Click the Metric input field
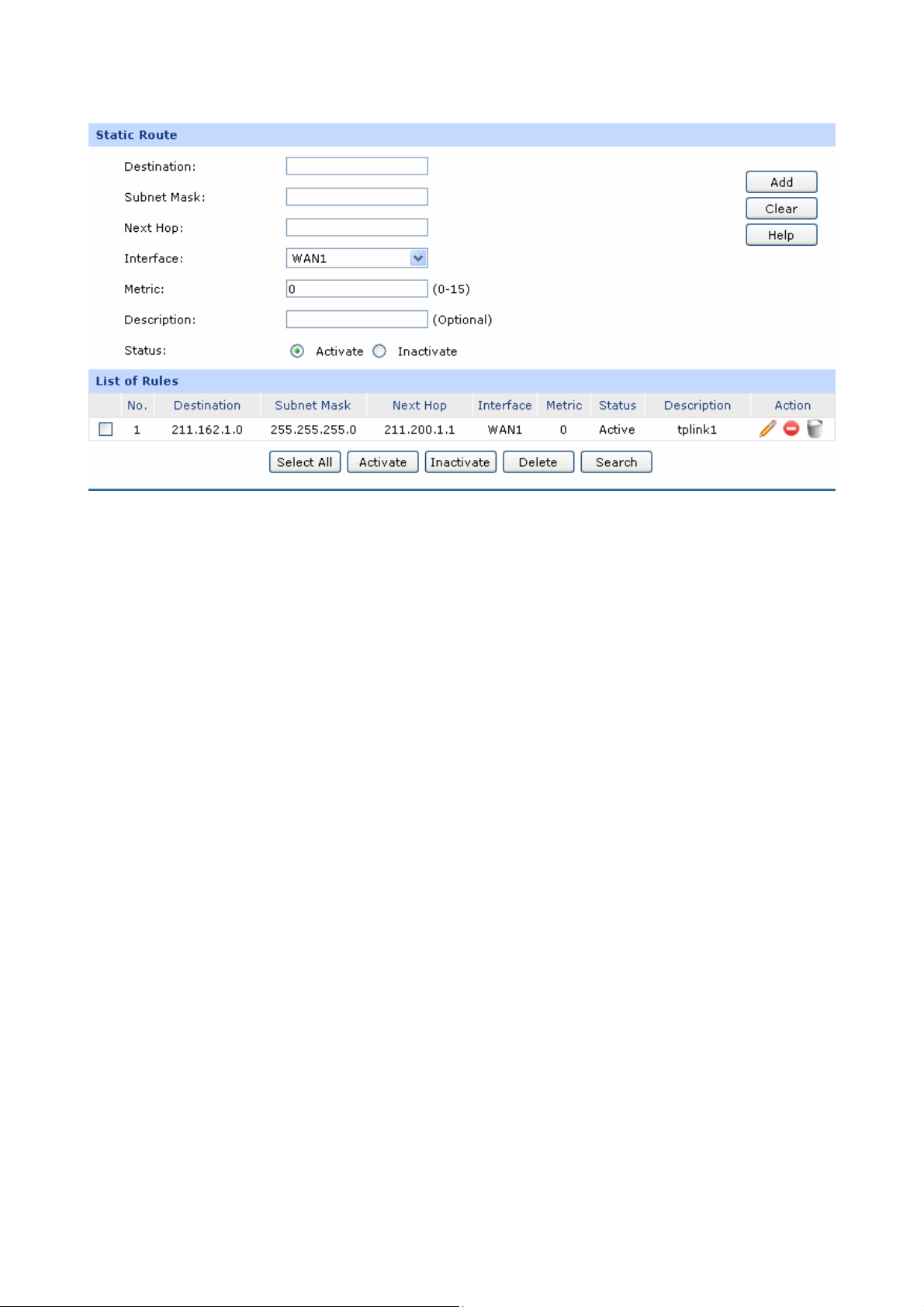Viewport: 924px width, 1307px height. coord(357,289)
